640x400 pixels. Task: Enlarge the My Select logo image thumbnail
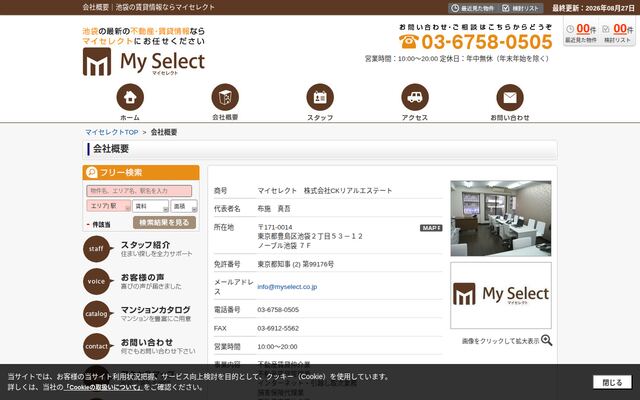coord(501,295)
